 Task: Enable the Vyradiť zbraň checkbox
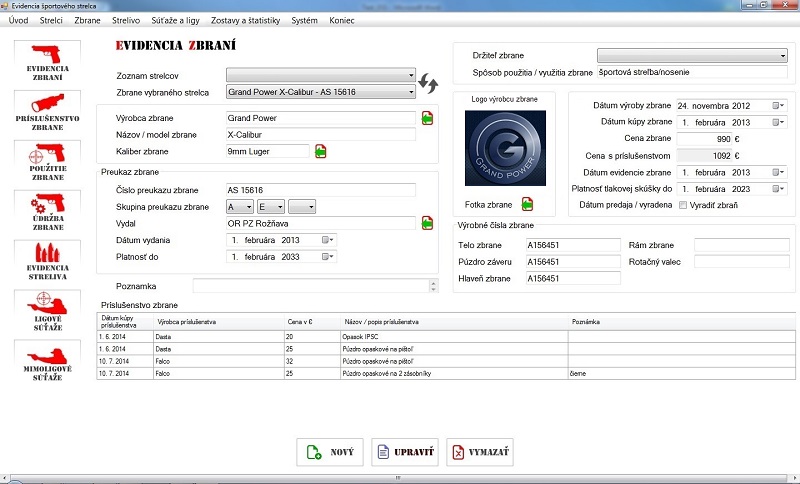683,205
